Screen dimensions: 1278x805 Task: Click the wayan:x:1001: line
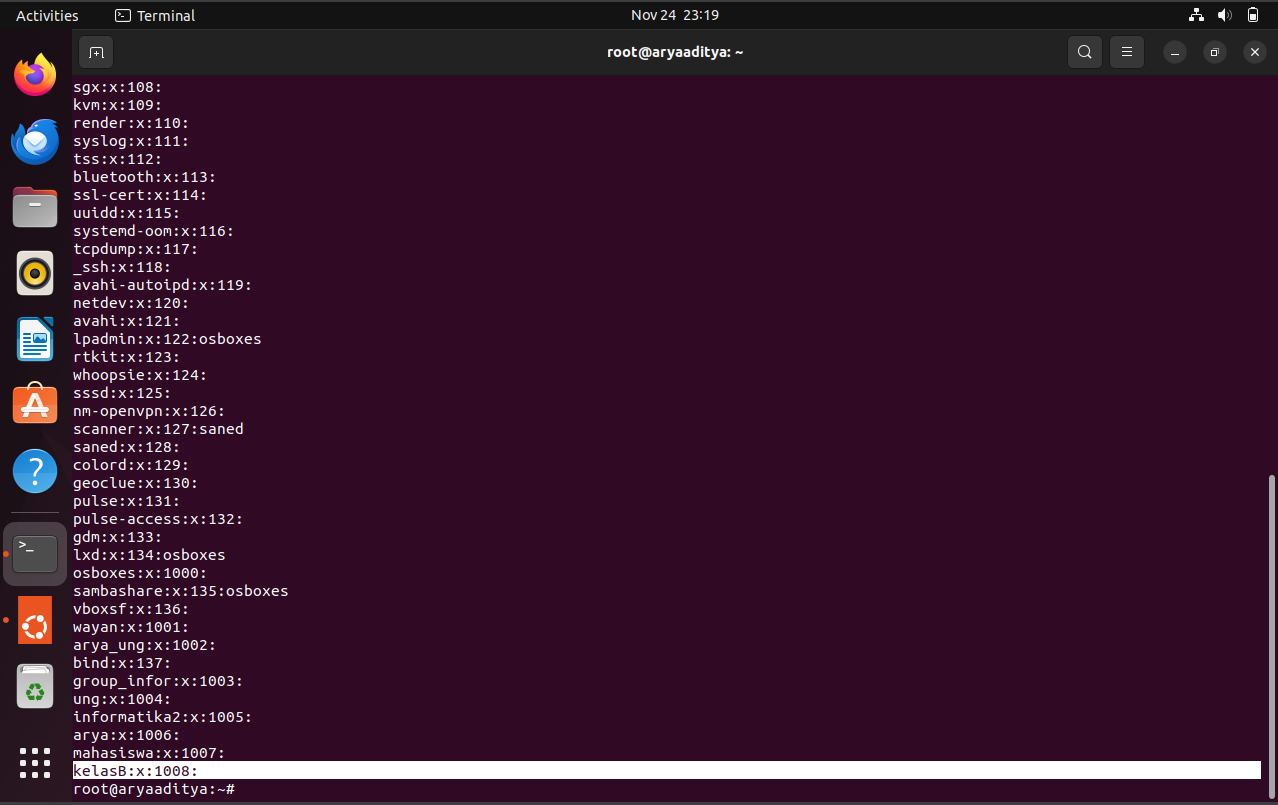pos(131,627)
